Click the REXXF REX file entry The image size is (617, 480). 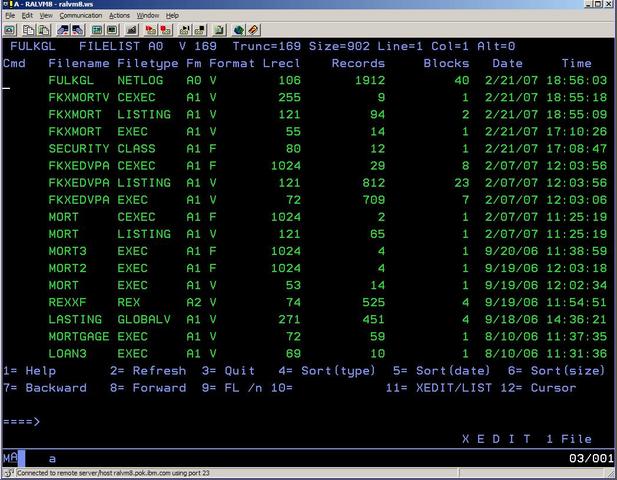[308, 302]
